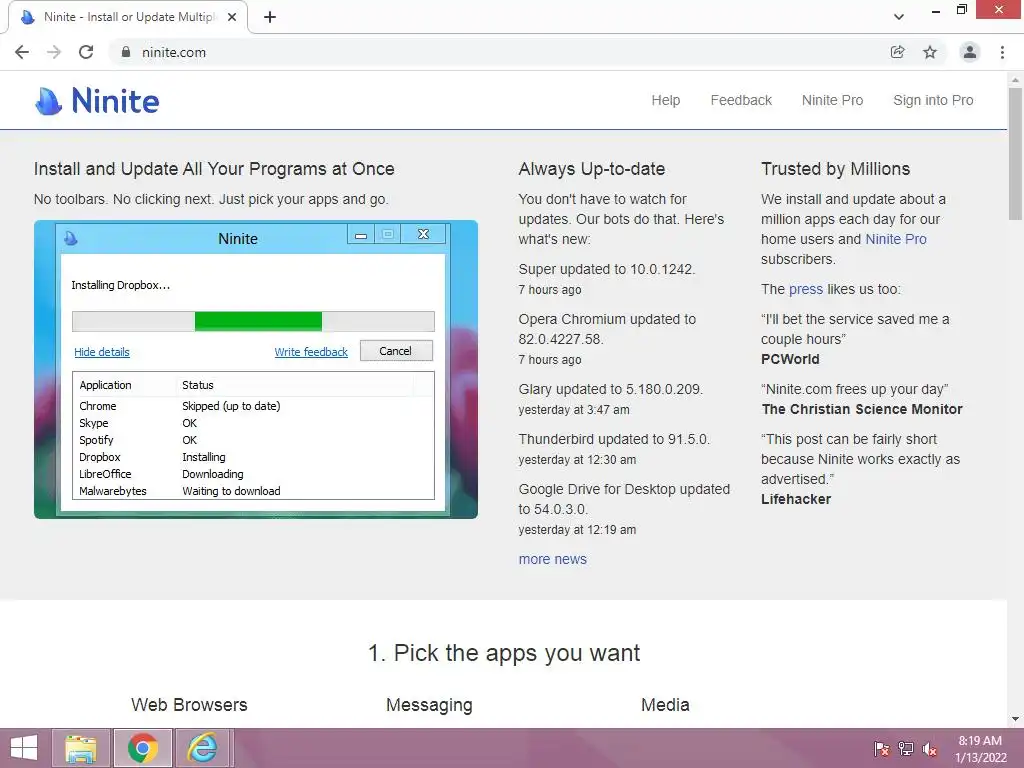Viewport: 1024px width, 768px height.
Task: Click 'Google Drive for Desktop updated' text
Action: tap(624, 489)
